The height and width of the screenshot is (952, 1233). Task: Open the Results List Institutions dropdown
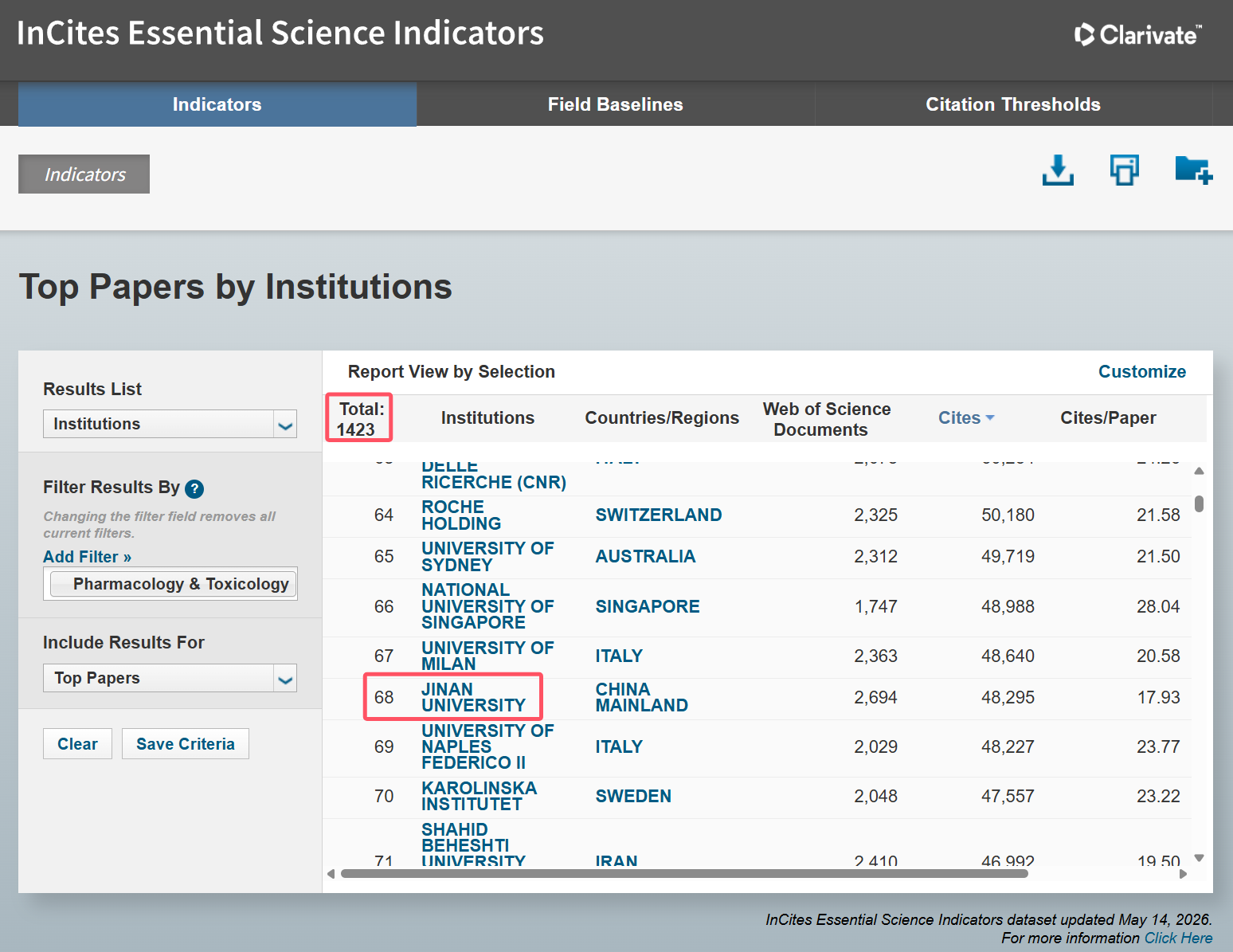pos(170,424)
